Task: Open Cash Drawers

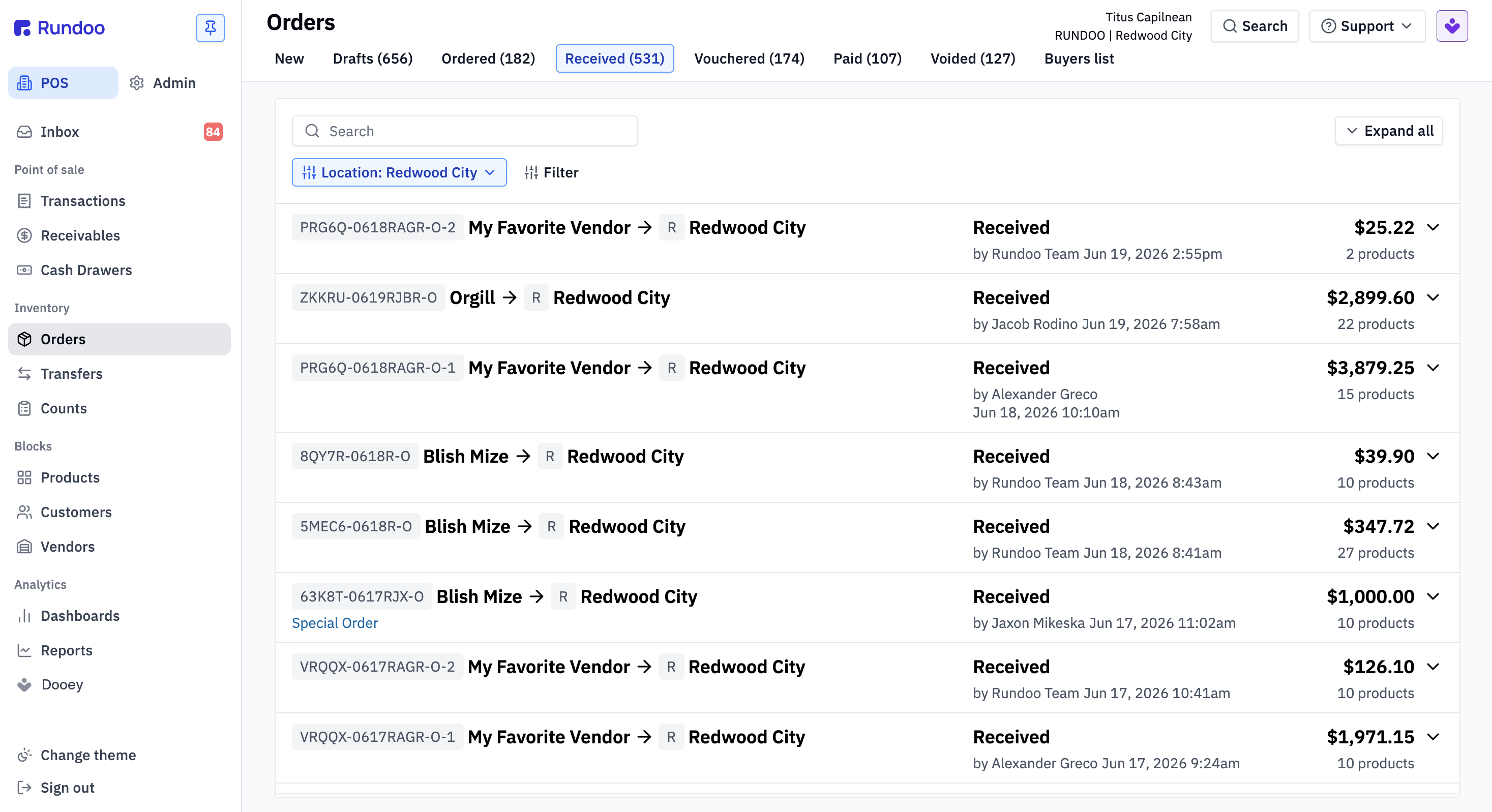Action: (x=120, y=270)
